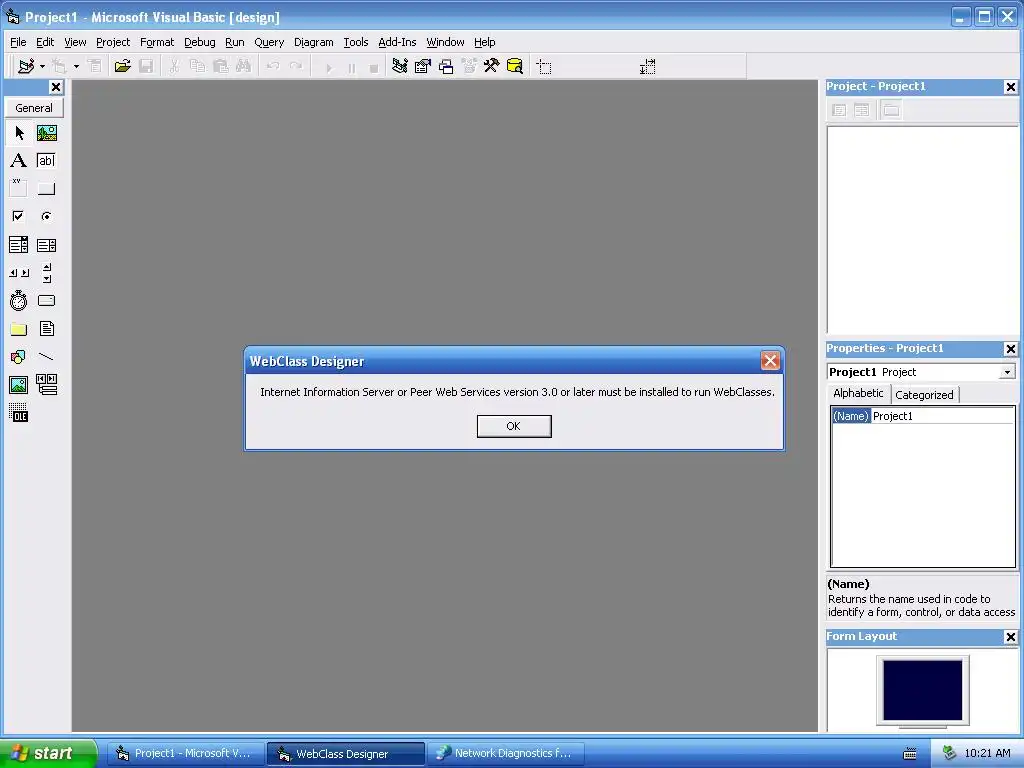Open the Project menu

tap(113, 42)
